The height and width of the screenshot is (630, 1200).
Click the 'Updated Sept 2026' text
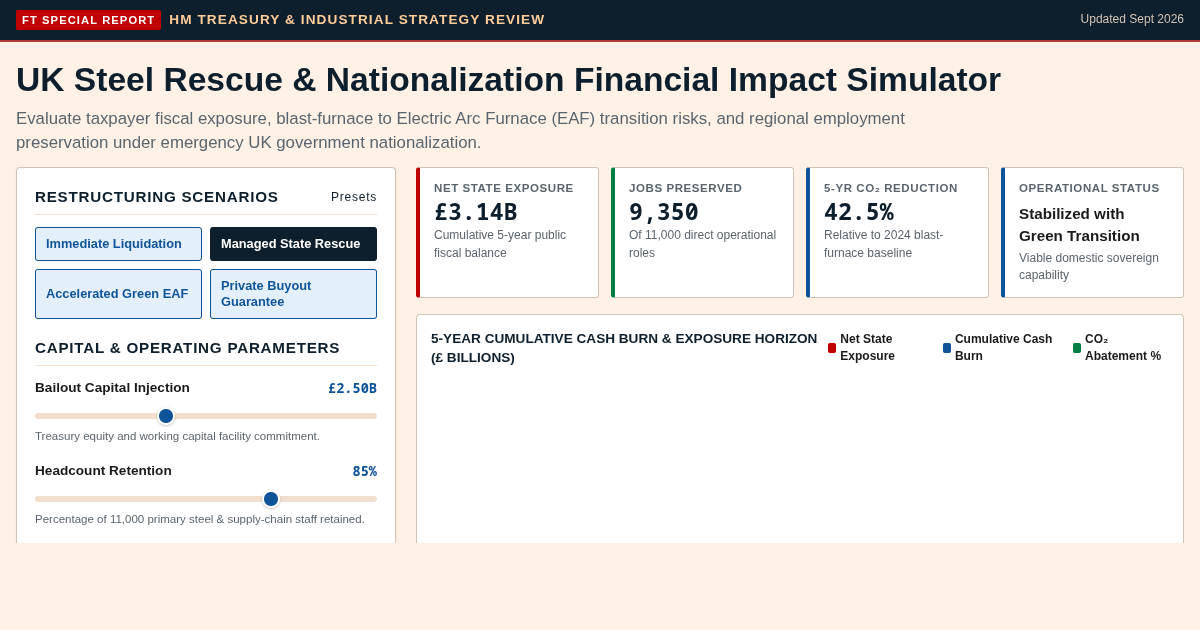pyautogui.click(x=1132, y=19)
